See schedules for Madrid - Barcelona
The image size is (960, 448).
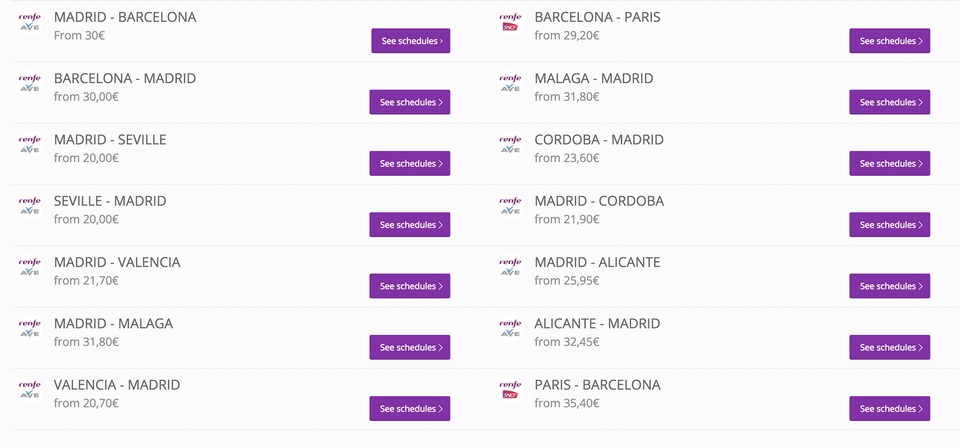click(x=410, y=41)
